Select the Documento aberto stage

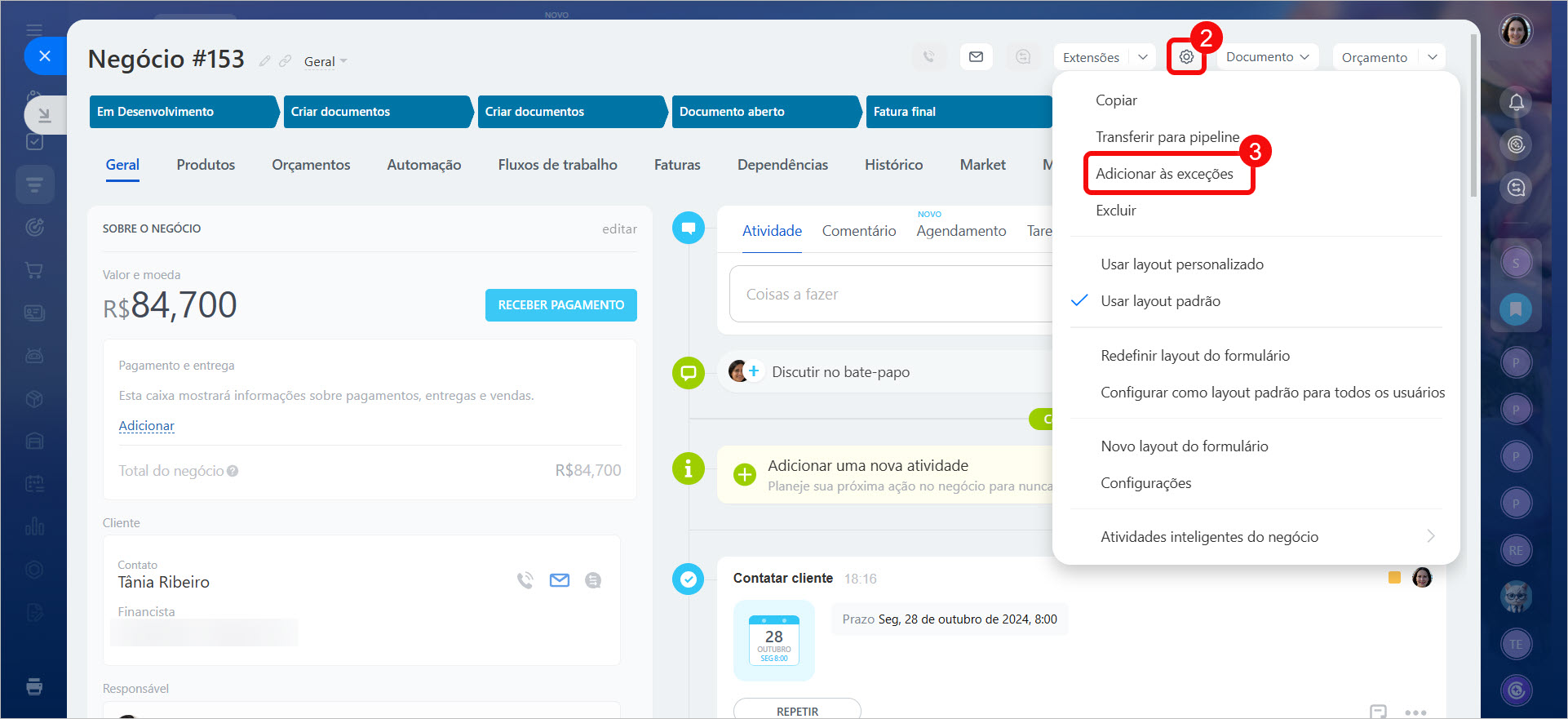[765, 112]
